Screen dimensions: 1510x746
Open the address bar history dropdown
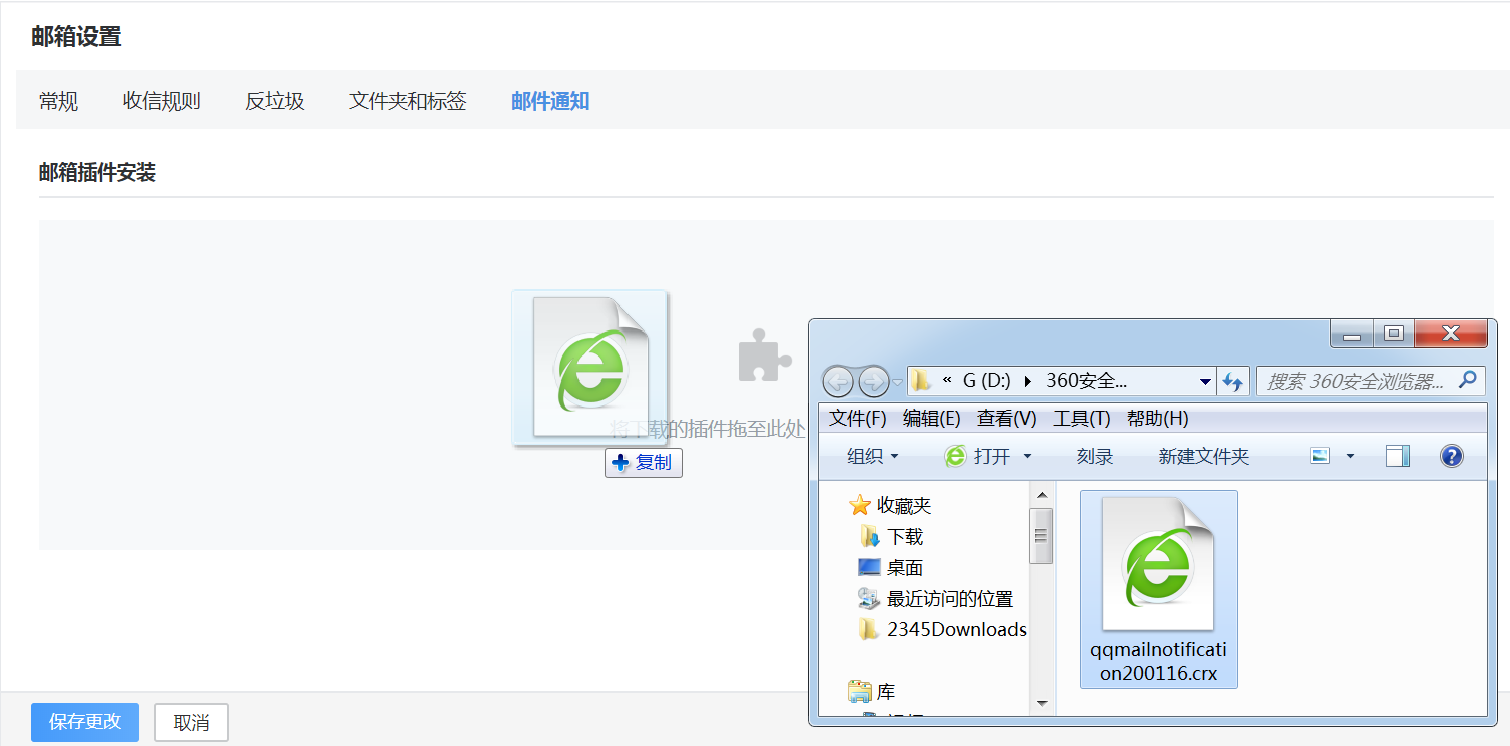tap(1205, 382)
